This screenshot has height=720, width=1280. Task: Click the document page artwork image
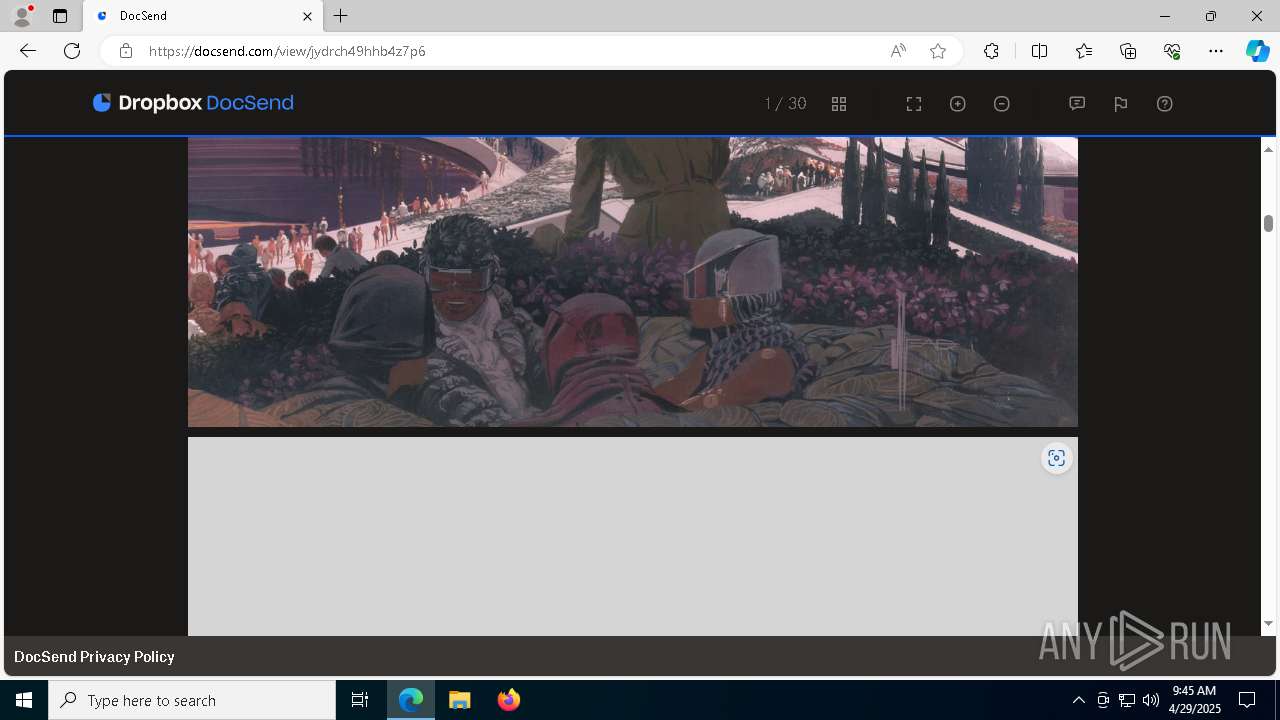tap(633, 282)
